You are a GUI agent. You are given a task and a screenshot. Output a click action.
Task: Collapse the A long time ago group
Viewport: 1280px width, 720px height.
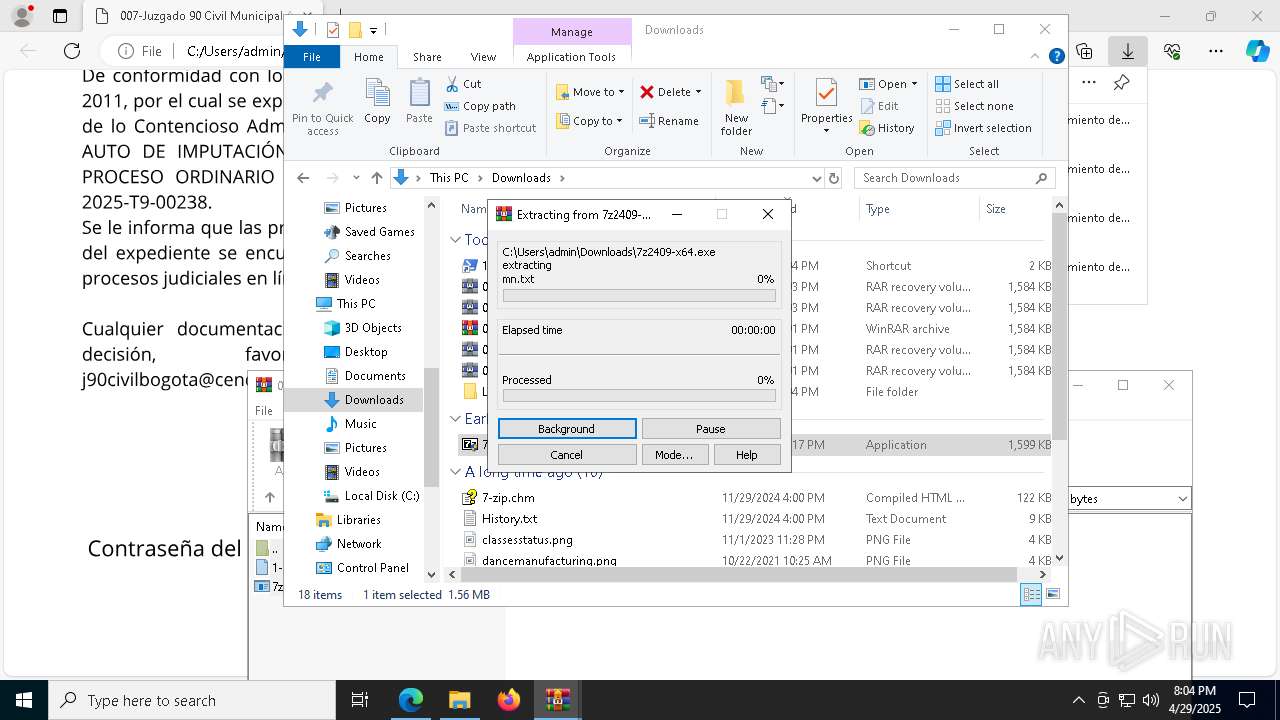point(455,472)
